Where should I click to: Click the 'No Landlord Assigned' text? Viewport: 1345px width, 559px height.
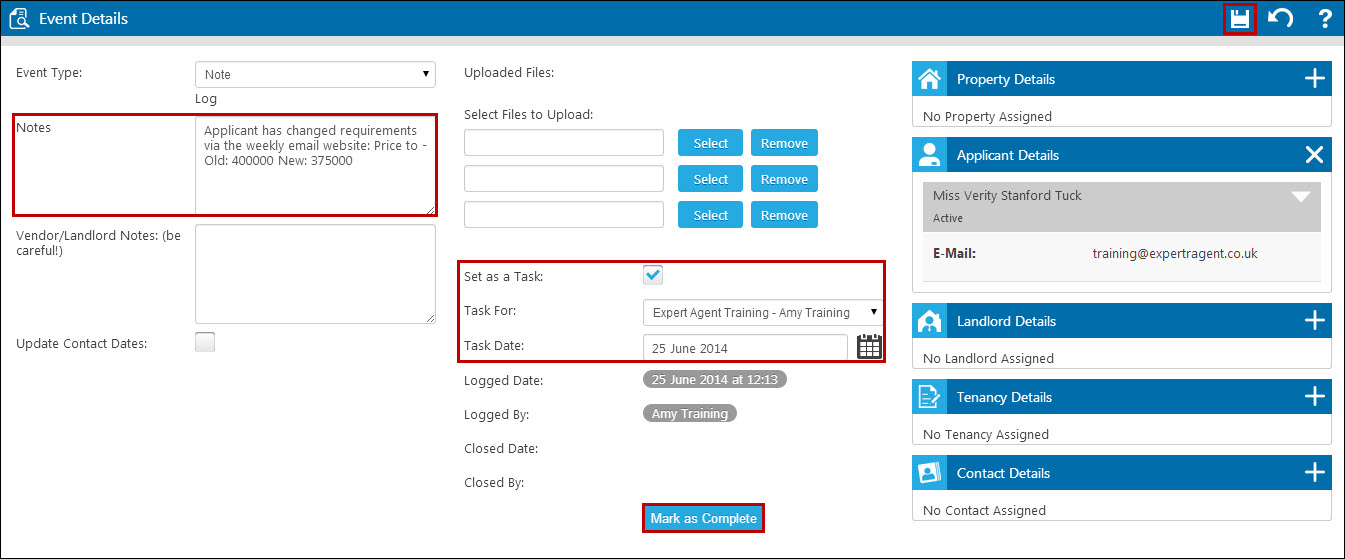[988, 358]
